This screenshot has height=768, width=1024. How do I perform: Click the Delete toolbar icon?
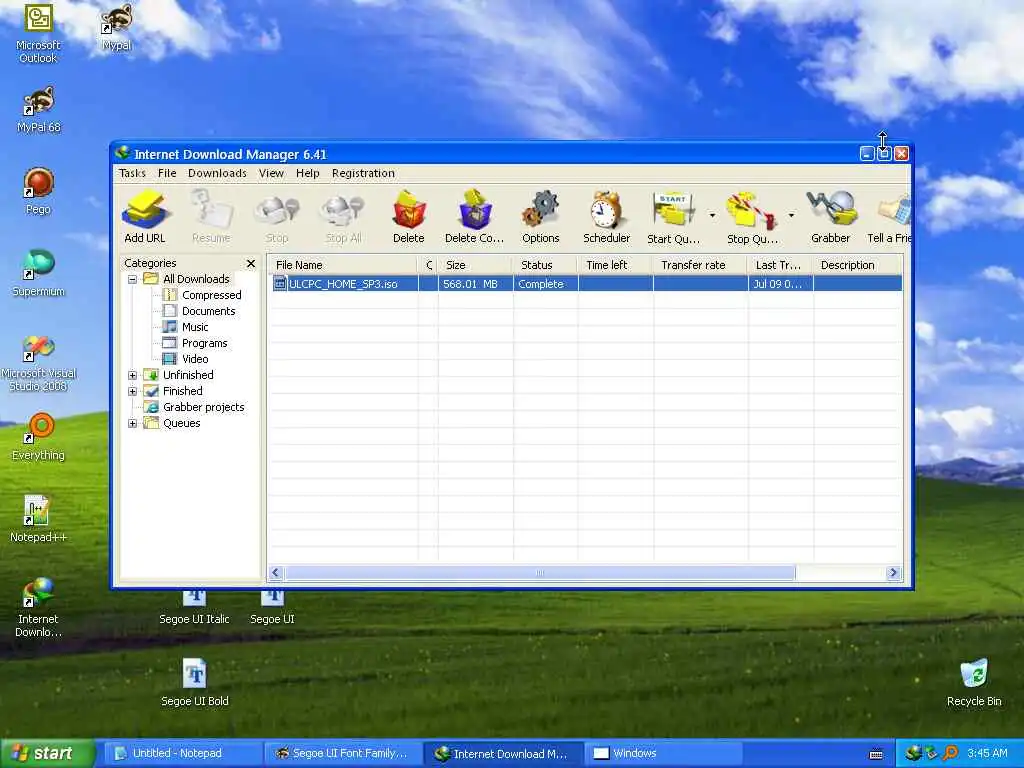point(409,217)
